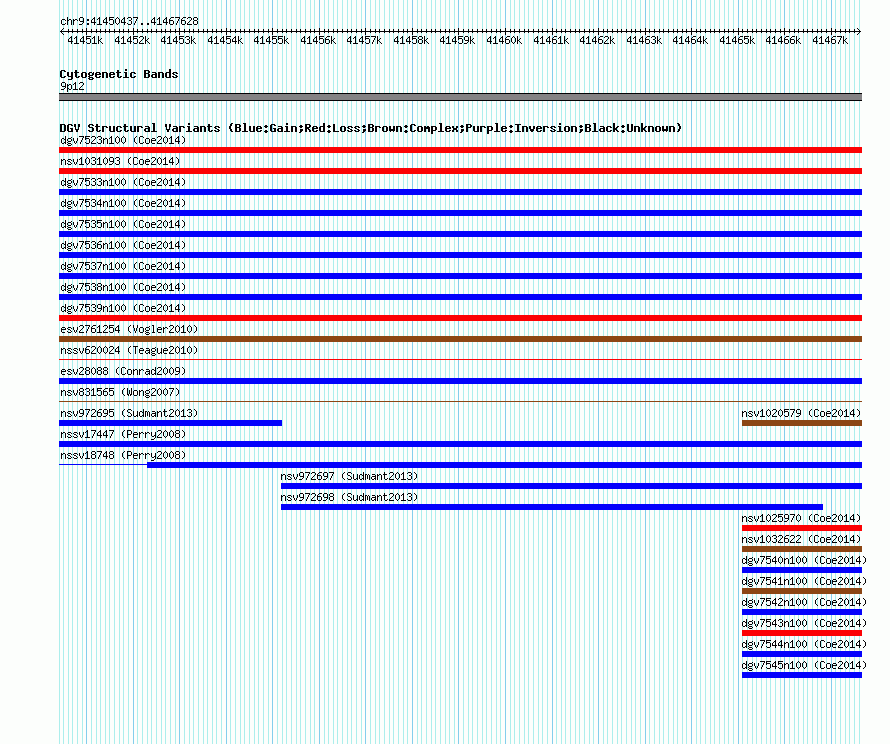The width and height of the screenshot is (890, 744).
Task: Click the red loss bar under nsv1031093
Action: pyautogui.click(x=460, y=171)
